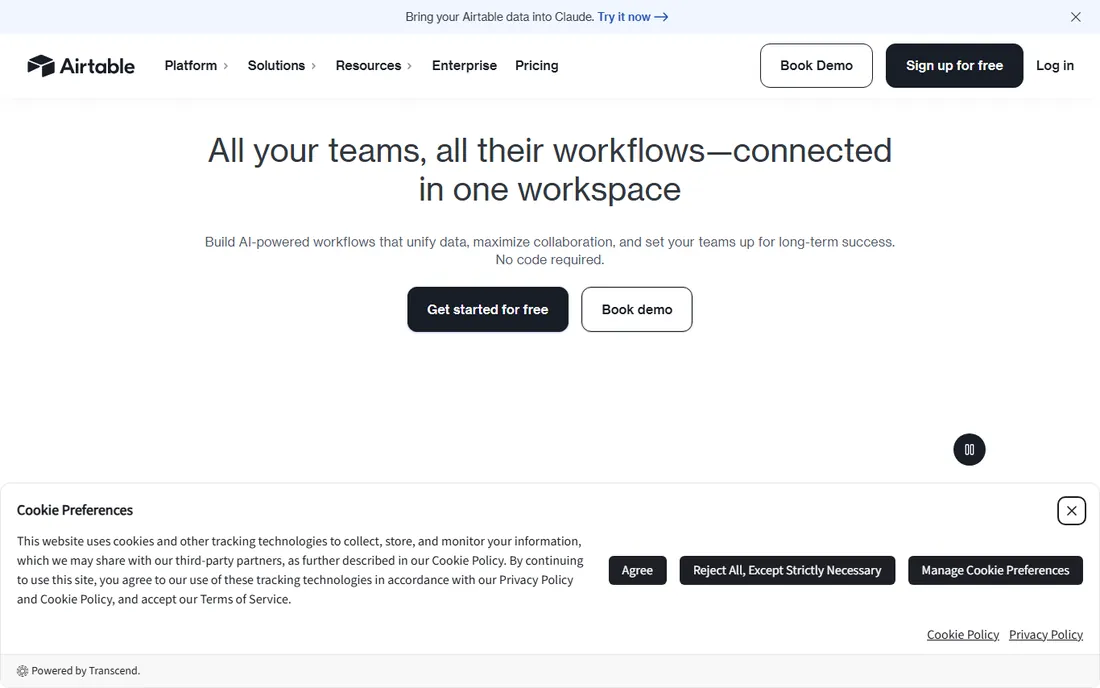
Task: Follow the Try it now link
Action: [x=632, y=17]
